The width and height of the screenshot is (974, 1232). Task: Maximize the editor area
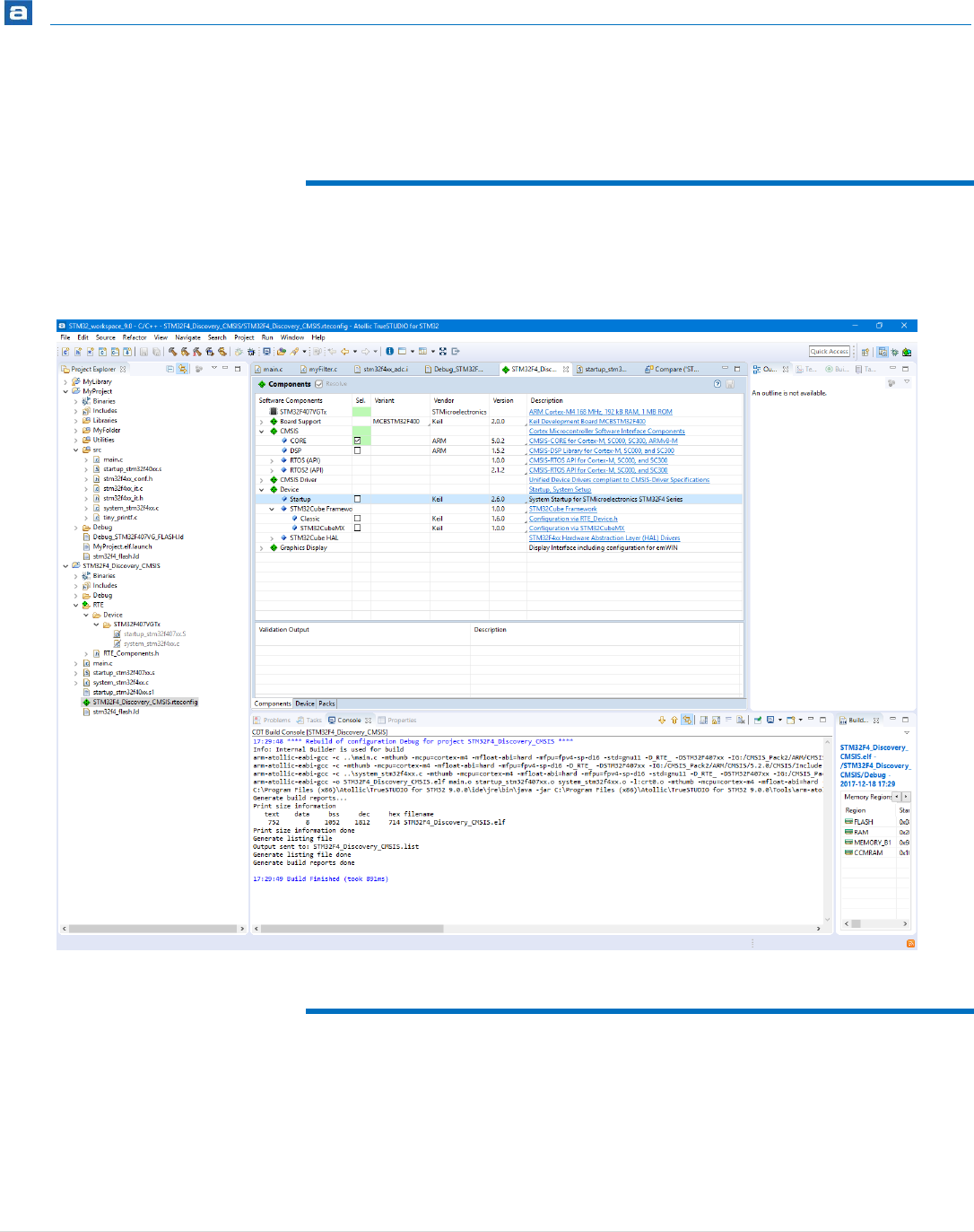tap(737, 368)
